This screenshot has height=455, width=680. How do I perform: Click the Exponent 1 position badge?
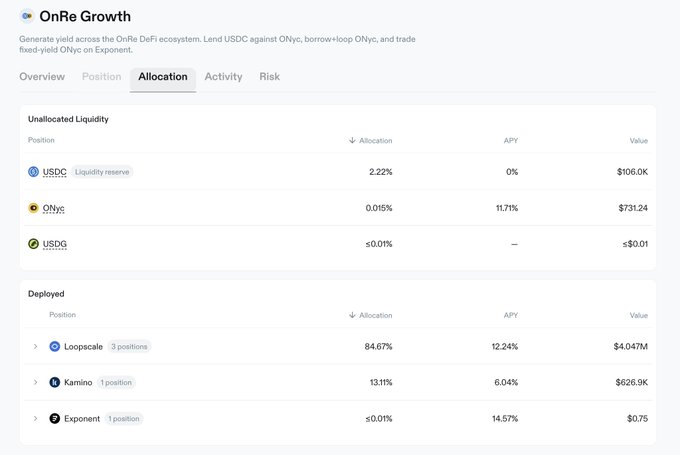124,418
